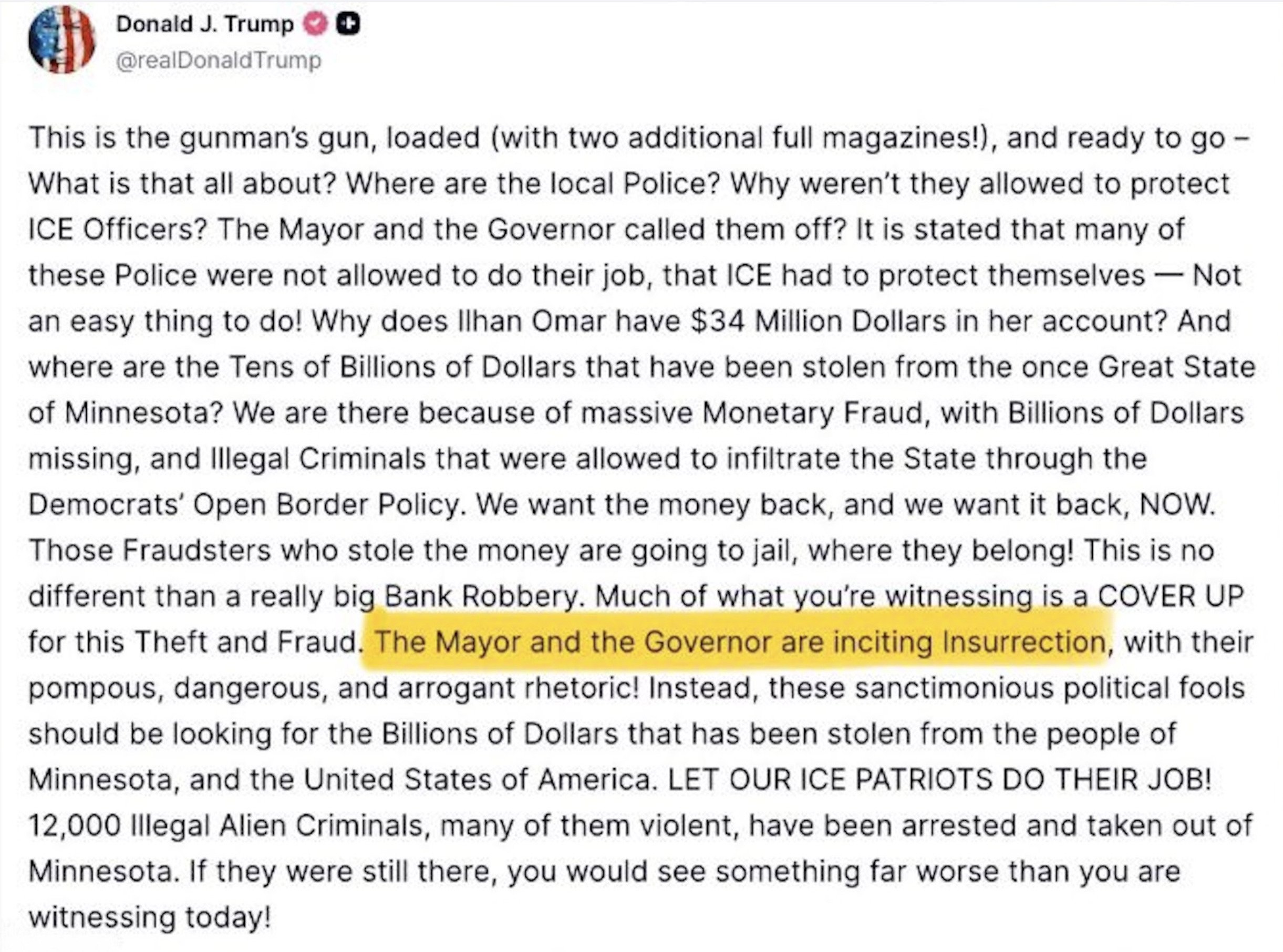The image size is (1283, 952).
Task: Open the Donald J. Trump display name
Action: [x=204, y=24]
